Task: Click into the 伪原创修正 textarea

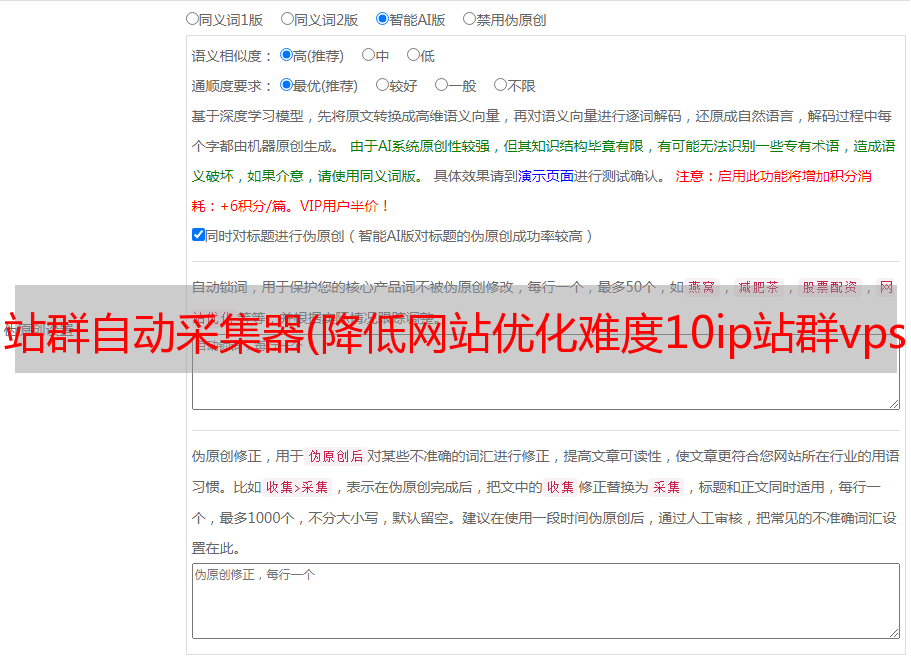Action: click(x=546, y=601)
